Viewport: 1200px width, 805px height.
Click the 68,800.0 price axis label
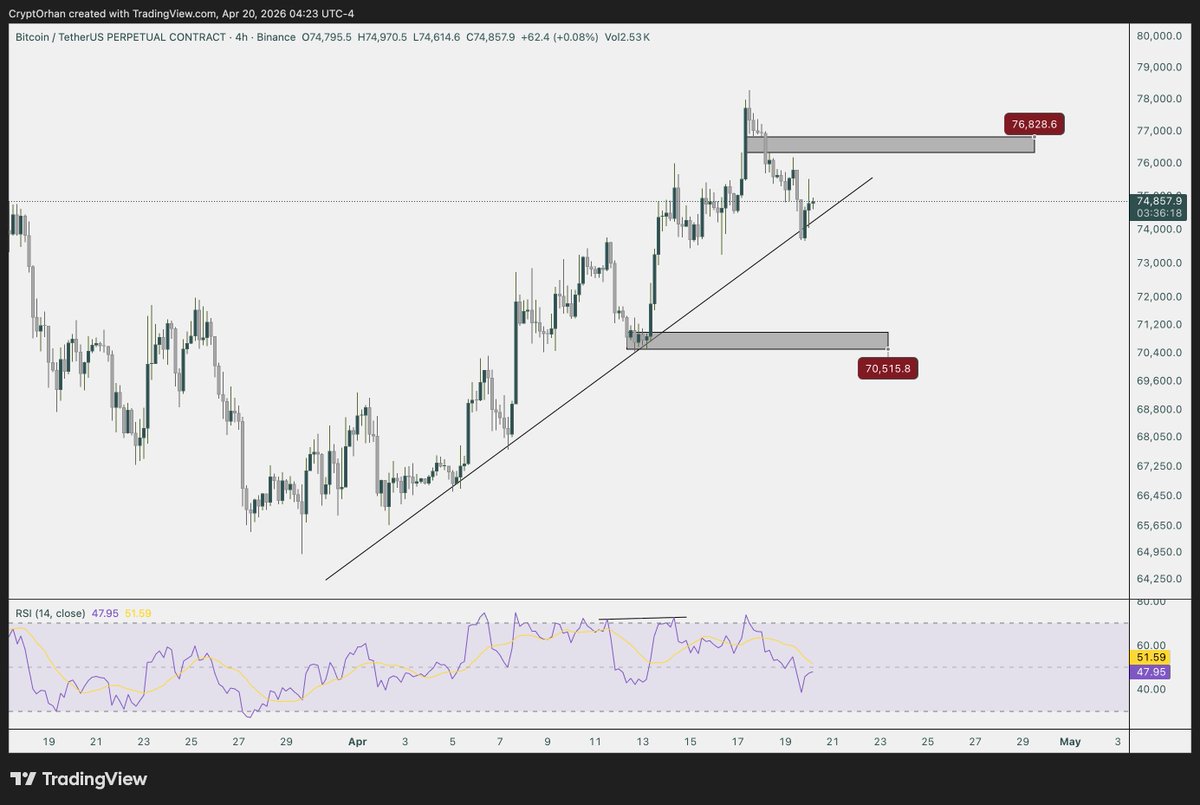pyautogui.click(x=1160, y=410)
